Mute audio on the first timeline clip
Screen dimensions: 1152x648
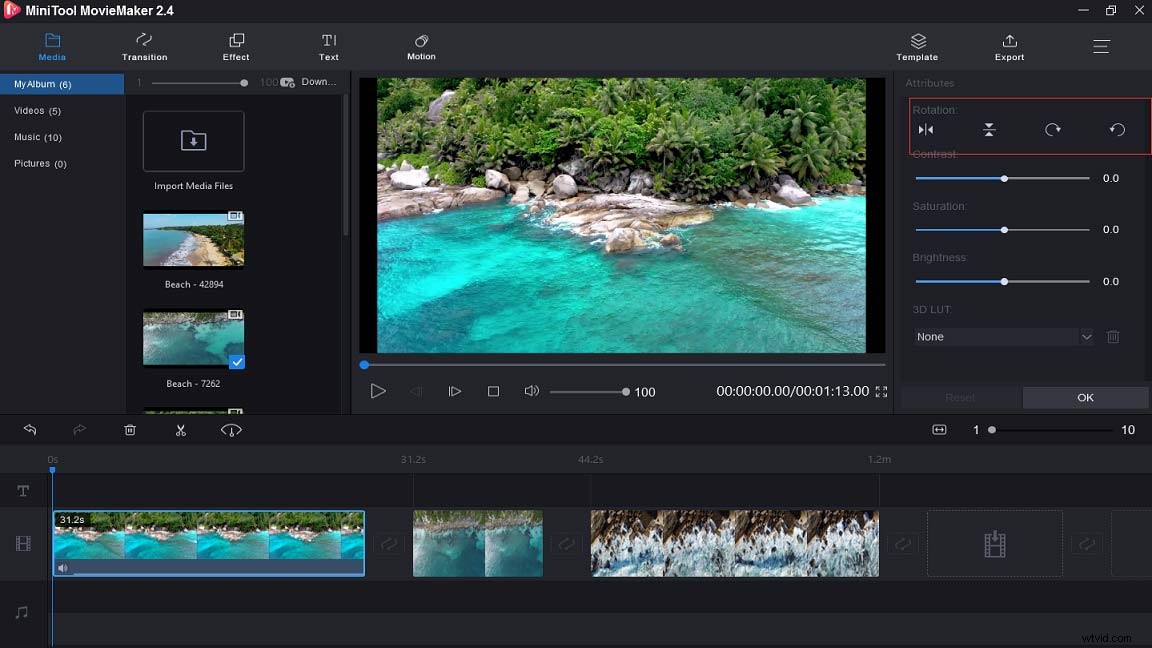[x=64, y=568]
